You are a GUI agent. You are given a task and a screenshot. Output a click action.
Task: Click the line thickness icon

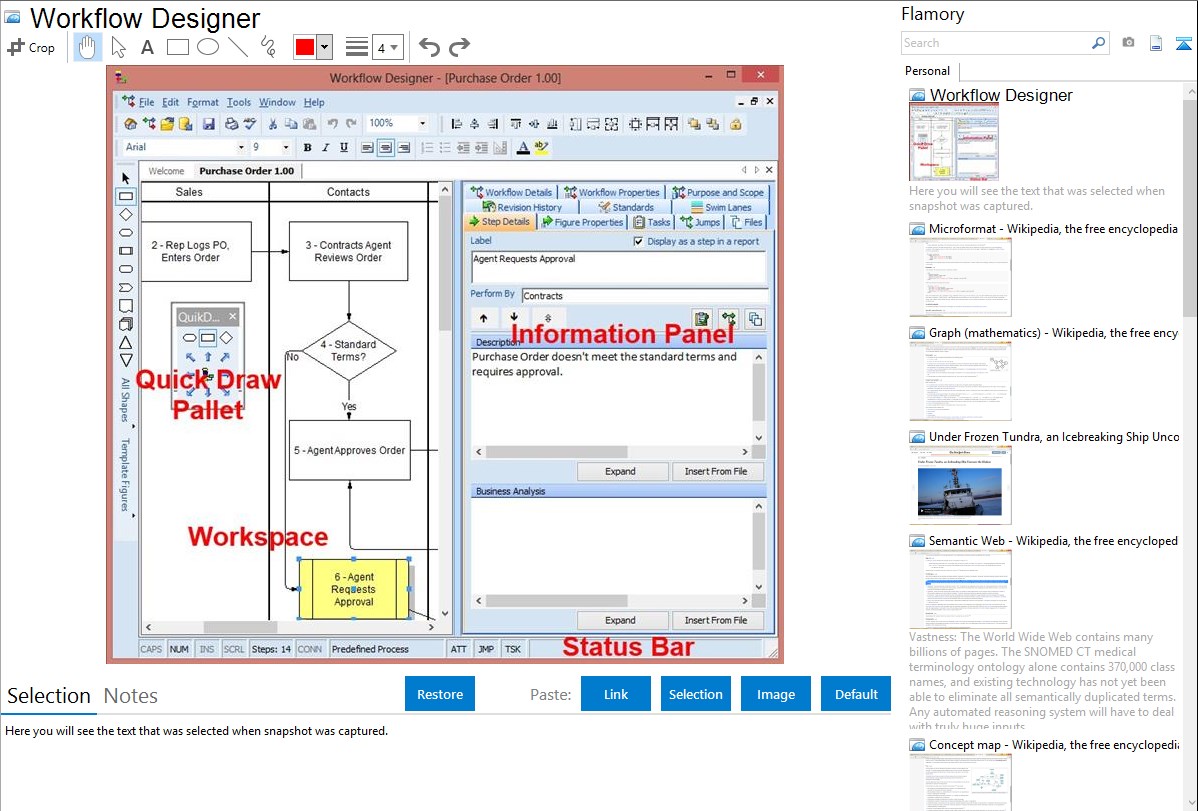(357, 47)
